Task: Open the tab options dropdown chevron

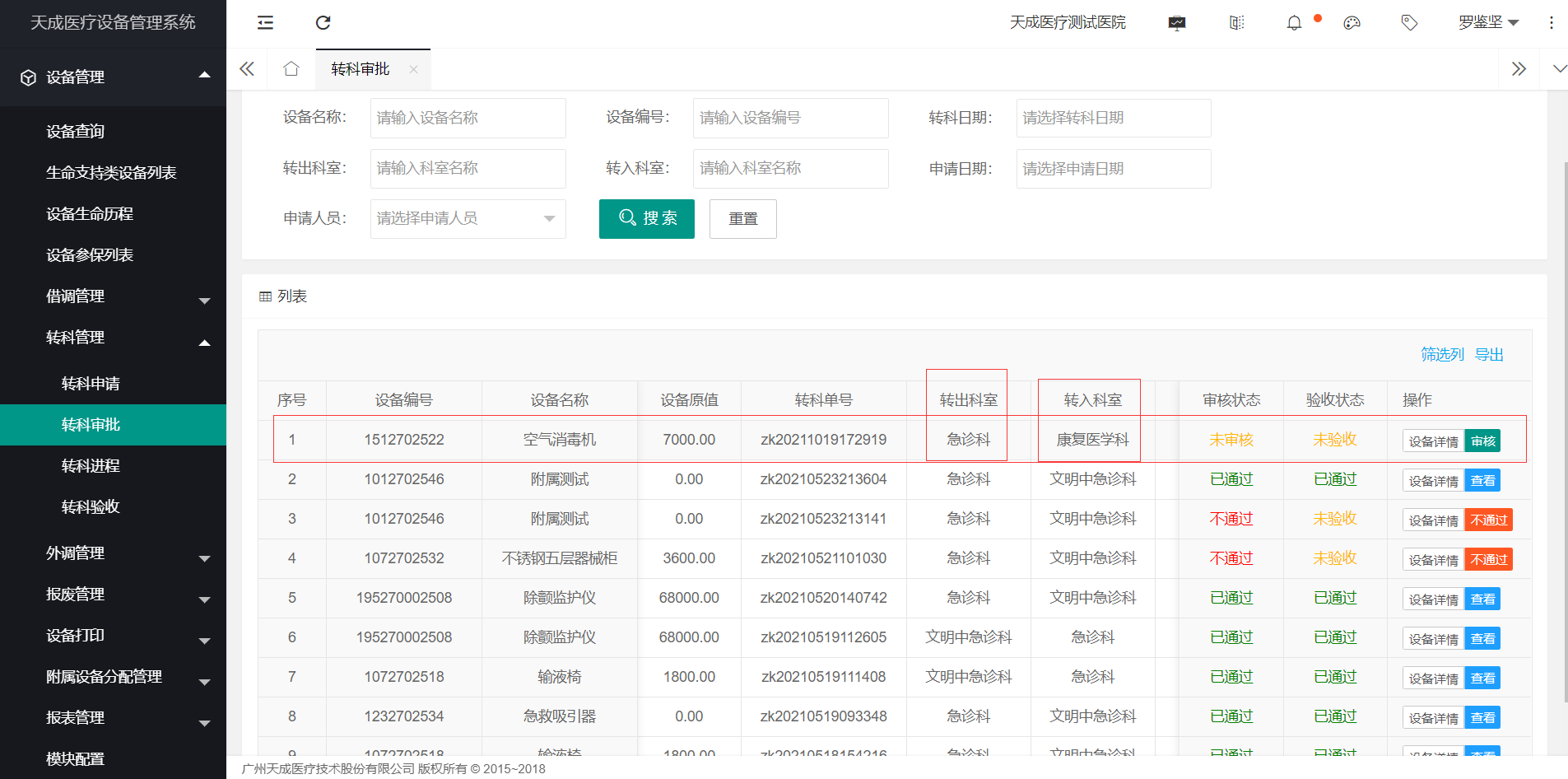Action: [x=1560, y=69]
